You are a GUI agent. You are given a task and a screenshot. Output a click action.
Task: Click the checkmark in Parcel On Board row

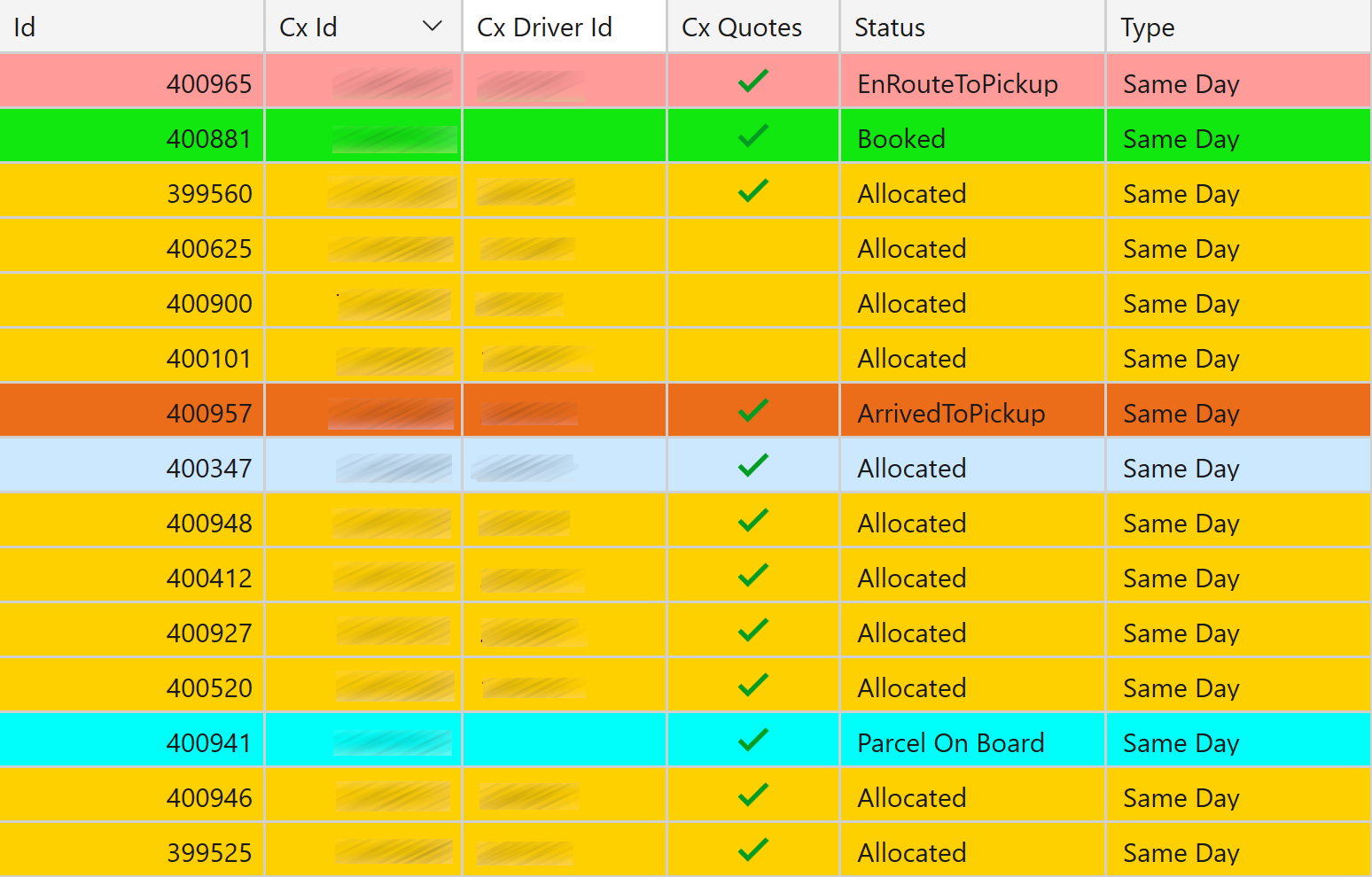[752, 741]
